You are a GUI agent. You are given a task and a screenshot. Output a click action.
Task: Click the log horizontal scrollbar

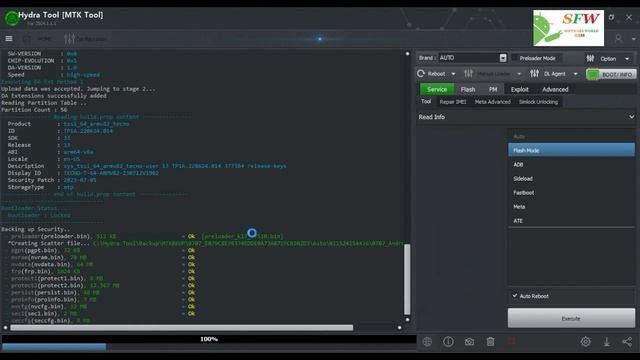182,327
